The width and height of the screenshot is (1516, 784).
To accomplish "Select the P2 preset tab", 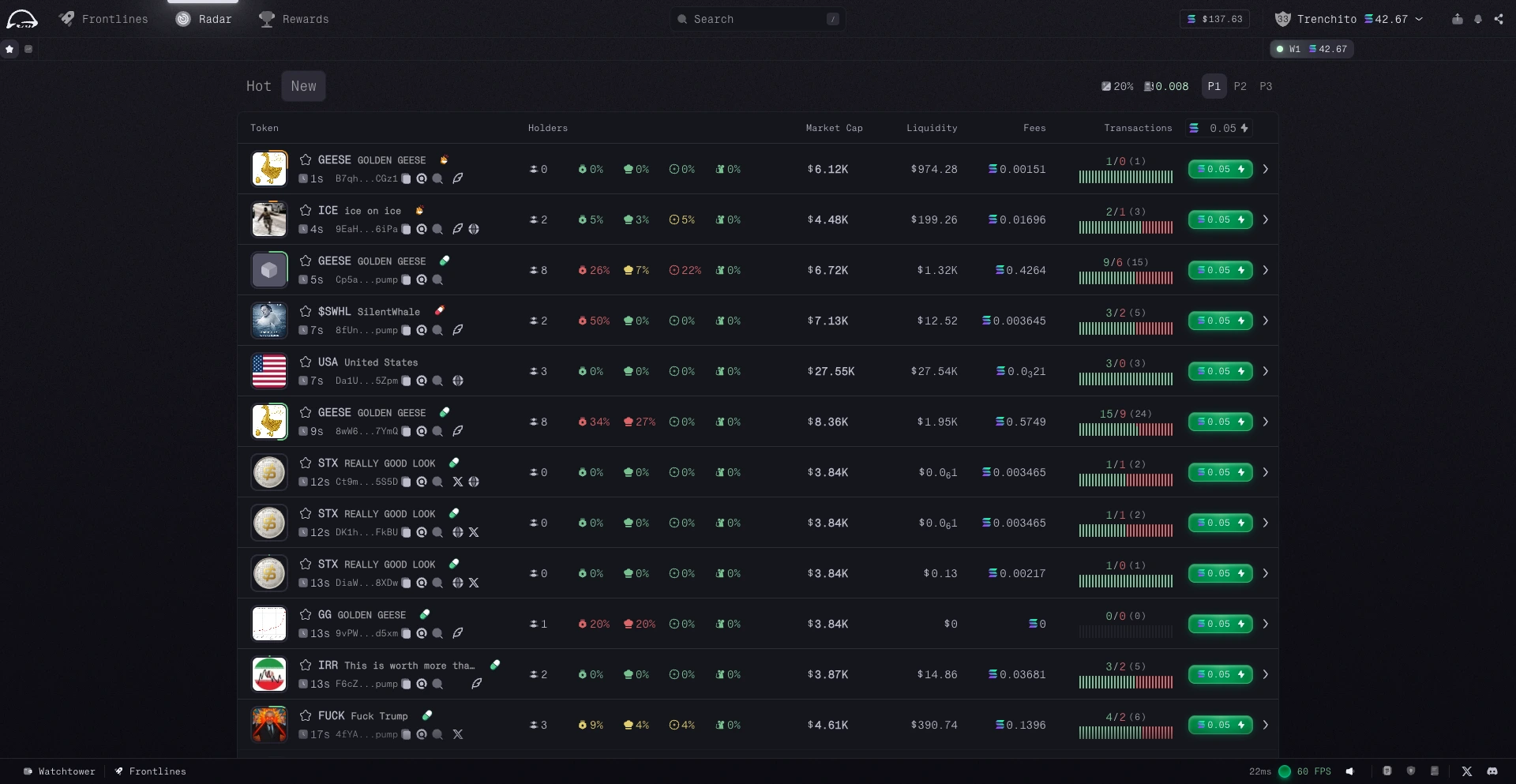I will (x=1240, y=86).
